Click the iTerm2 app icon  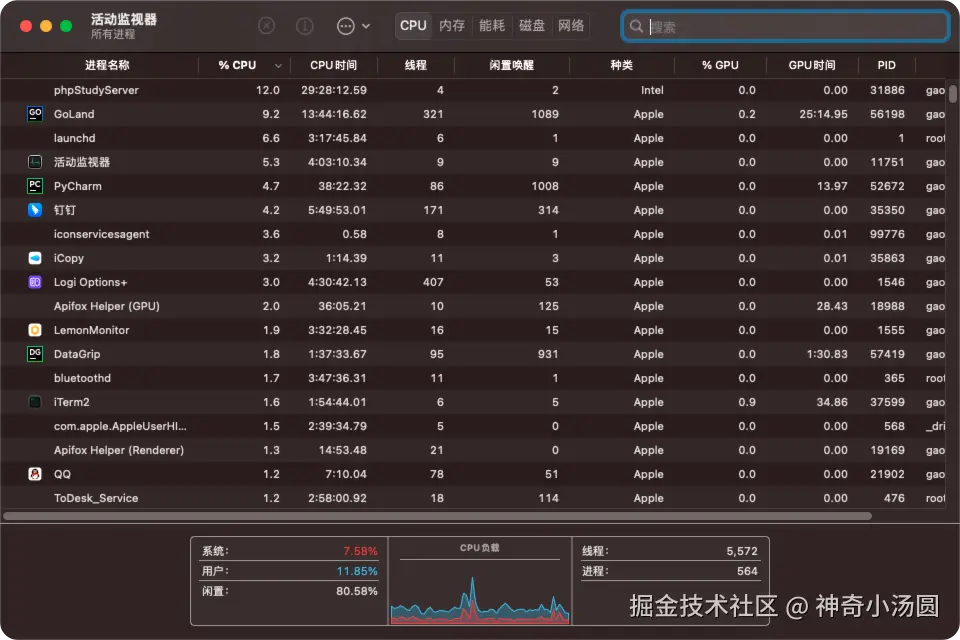pyautogui.click(x=35, y=402)
